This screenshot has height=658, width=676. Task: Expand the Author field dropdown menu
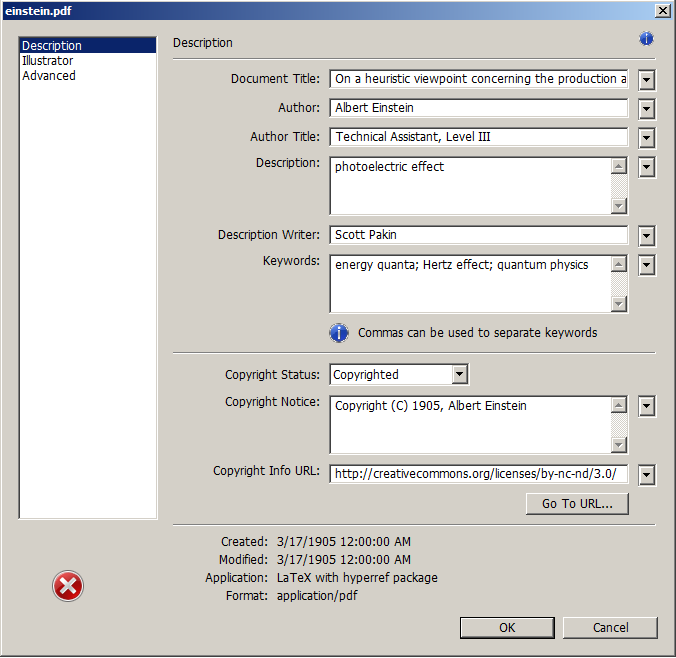click(x=647, y=109)
